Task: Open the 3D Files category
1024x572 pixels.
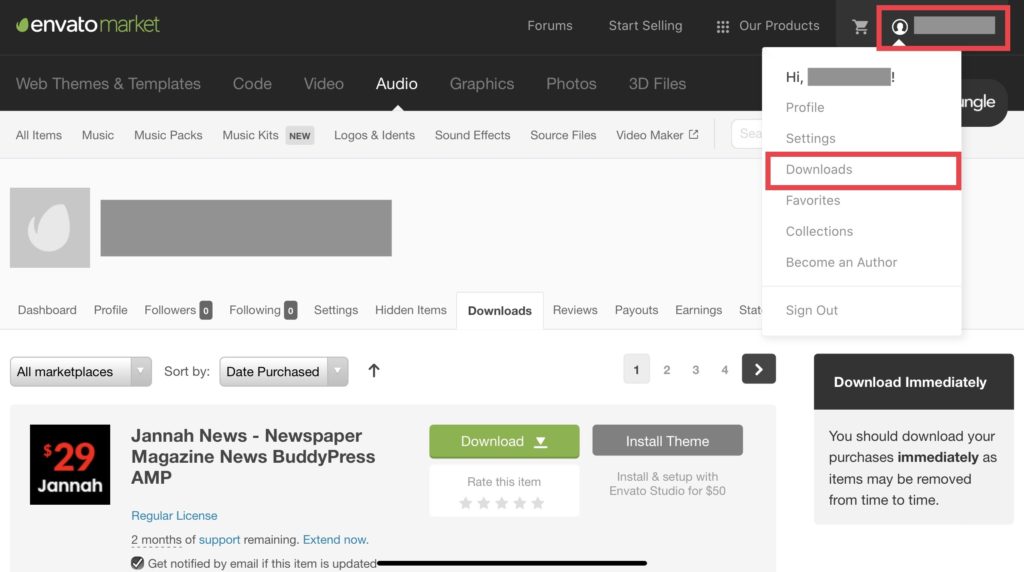Action: click(x=657, y=84)
